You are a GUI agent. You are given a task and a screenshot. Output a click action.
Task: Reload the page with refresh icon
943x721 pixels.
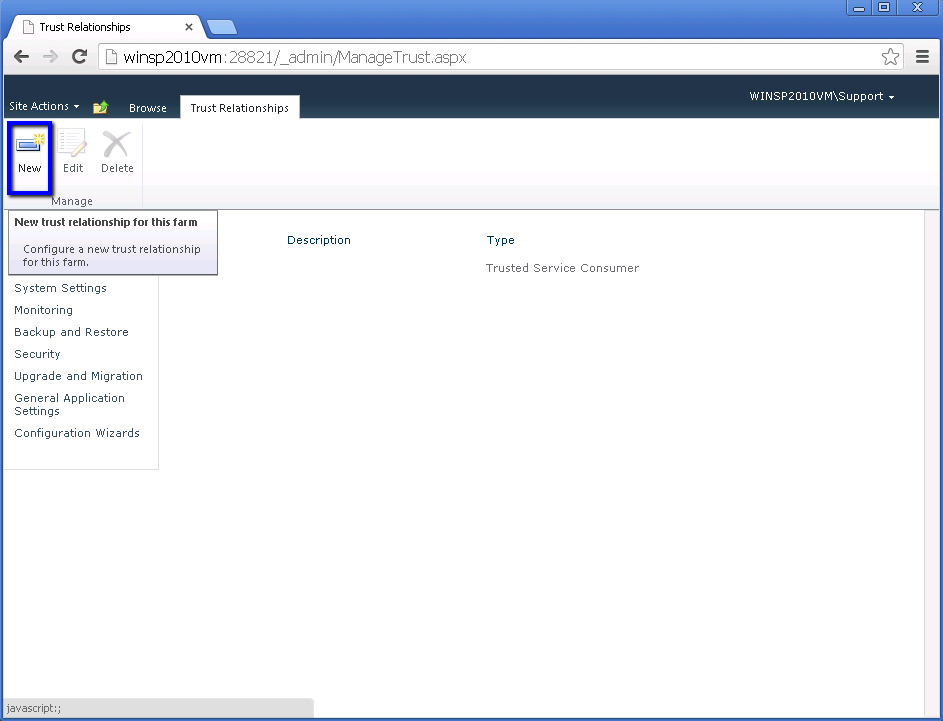pyautogui.click(x=80, y=57)
